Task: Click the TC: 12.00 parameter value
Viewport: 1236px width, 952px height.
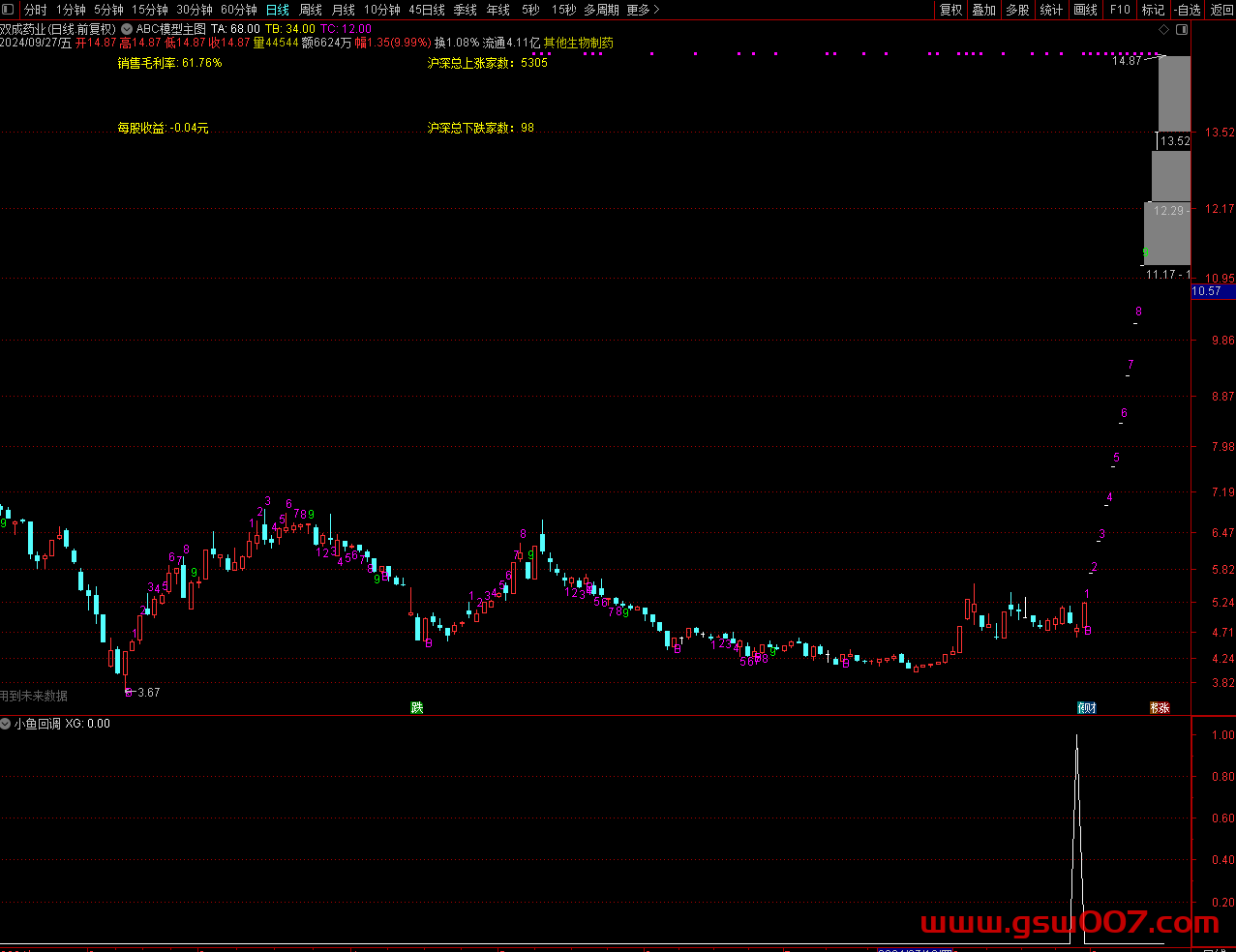Action: click(346, 30)
